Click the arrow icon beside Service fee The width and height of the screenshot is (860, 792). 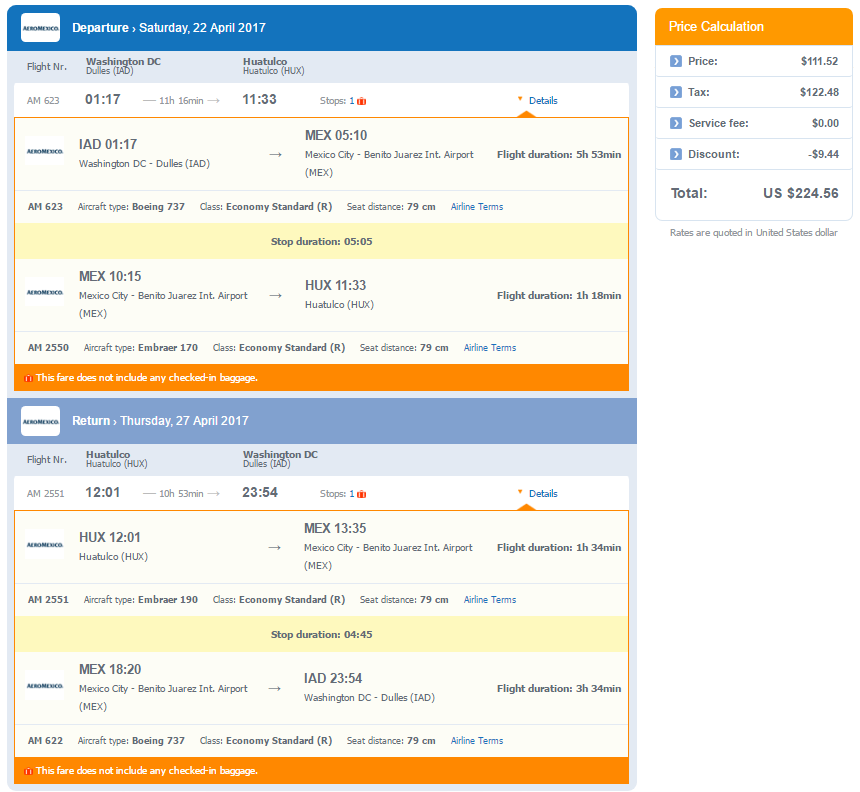(676, 123)
